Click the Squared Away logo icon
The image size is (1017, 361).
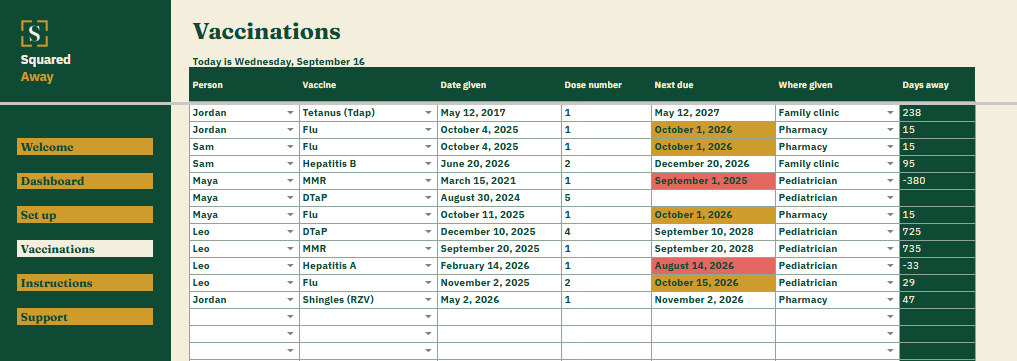pyautogui.click(x=34, y=34)
